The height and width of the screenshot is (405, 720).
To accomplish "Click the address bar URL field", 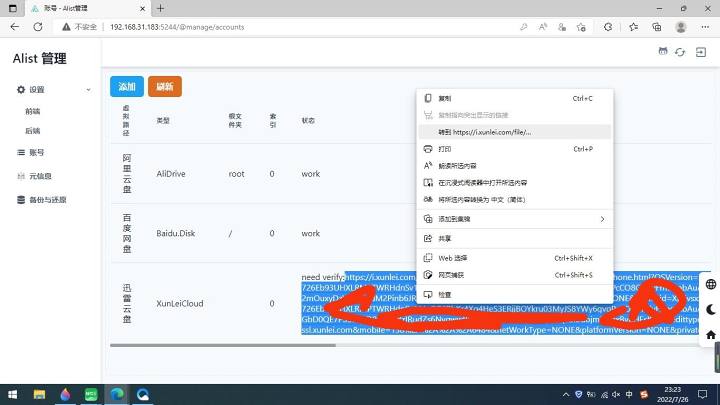I will 177,27.
